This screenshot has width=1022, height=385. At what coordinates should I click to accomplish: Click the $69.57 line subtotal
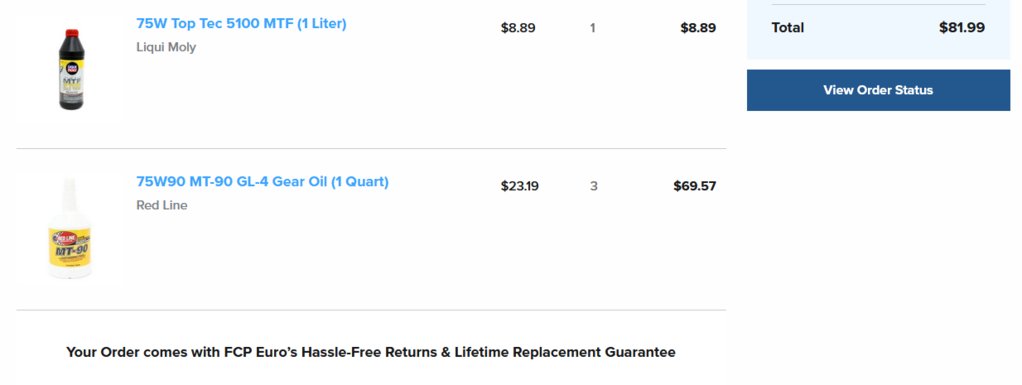(x=694, y=186)
